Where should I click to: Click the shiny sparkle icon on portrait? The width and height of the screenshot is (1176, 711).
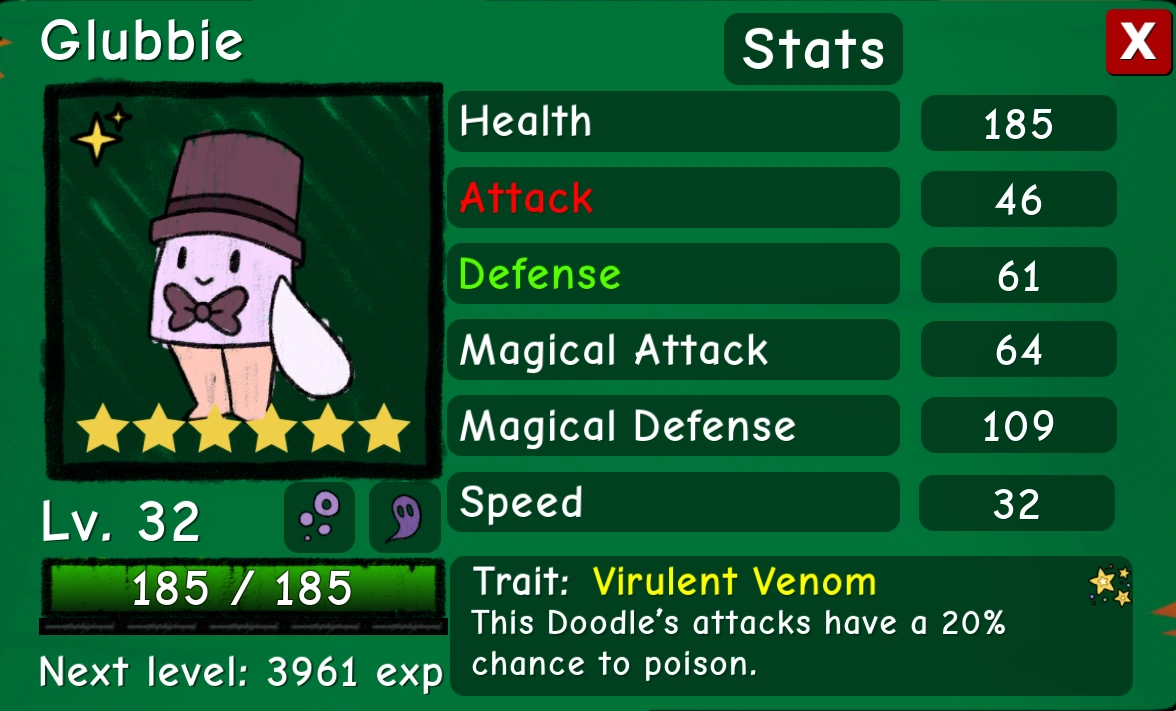coord(100,135)
